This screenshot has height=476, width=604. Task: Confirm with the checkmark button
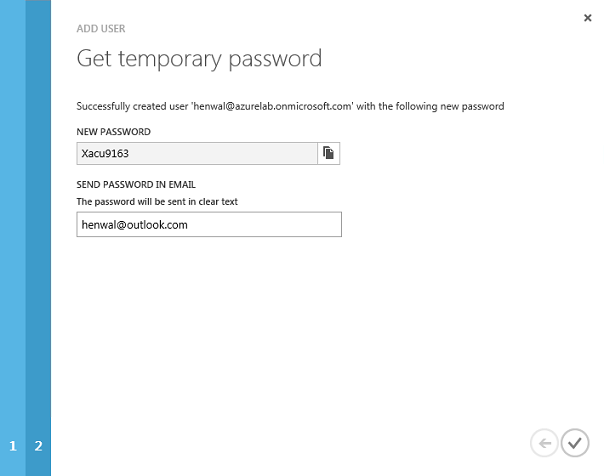click(x=575, y=443)
